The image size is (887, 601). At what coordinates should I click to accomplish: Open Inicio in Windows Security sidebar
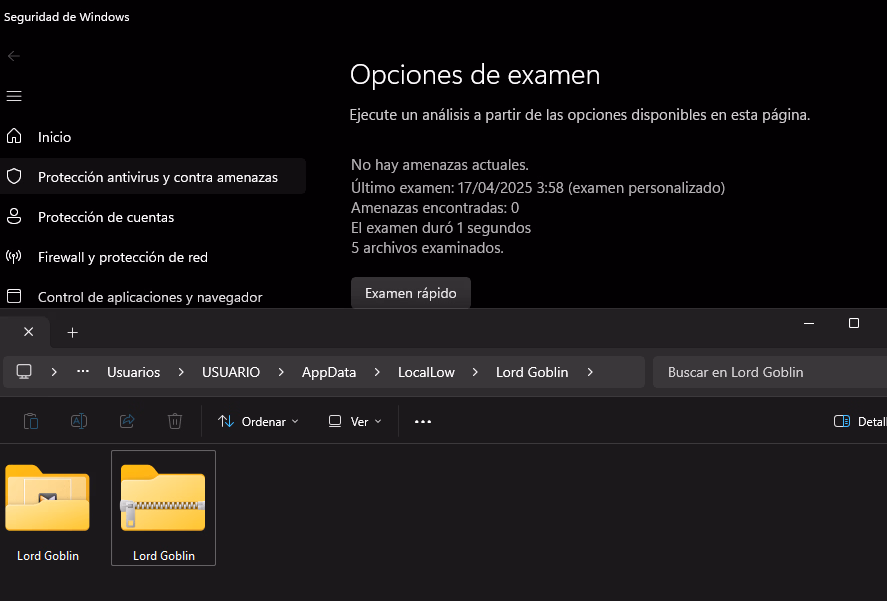(54, 137)
